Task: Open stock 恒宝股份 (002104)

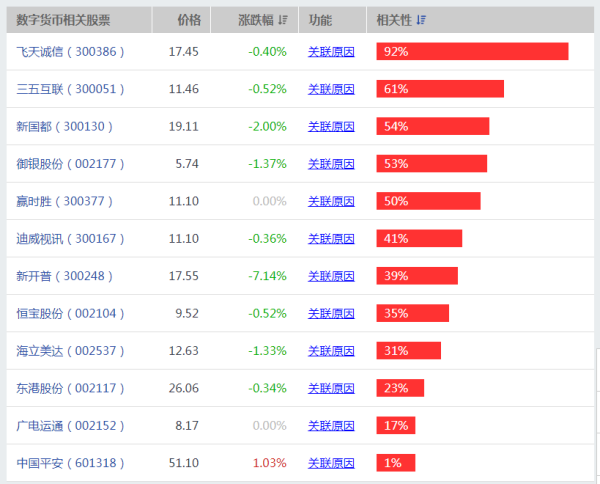Action: [x=70, y=313]
